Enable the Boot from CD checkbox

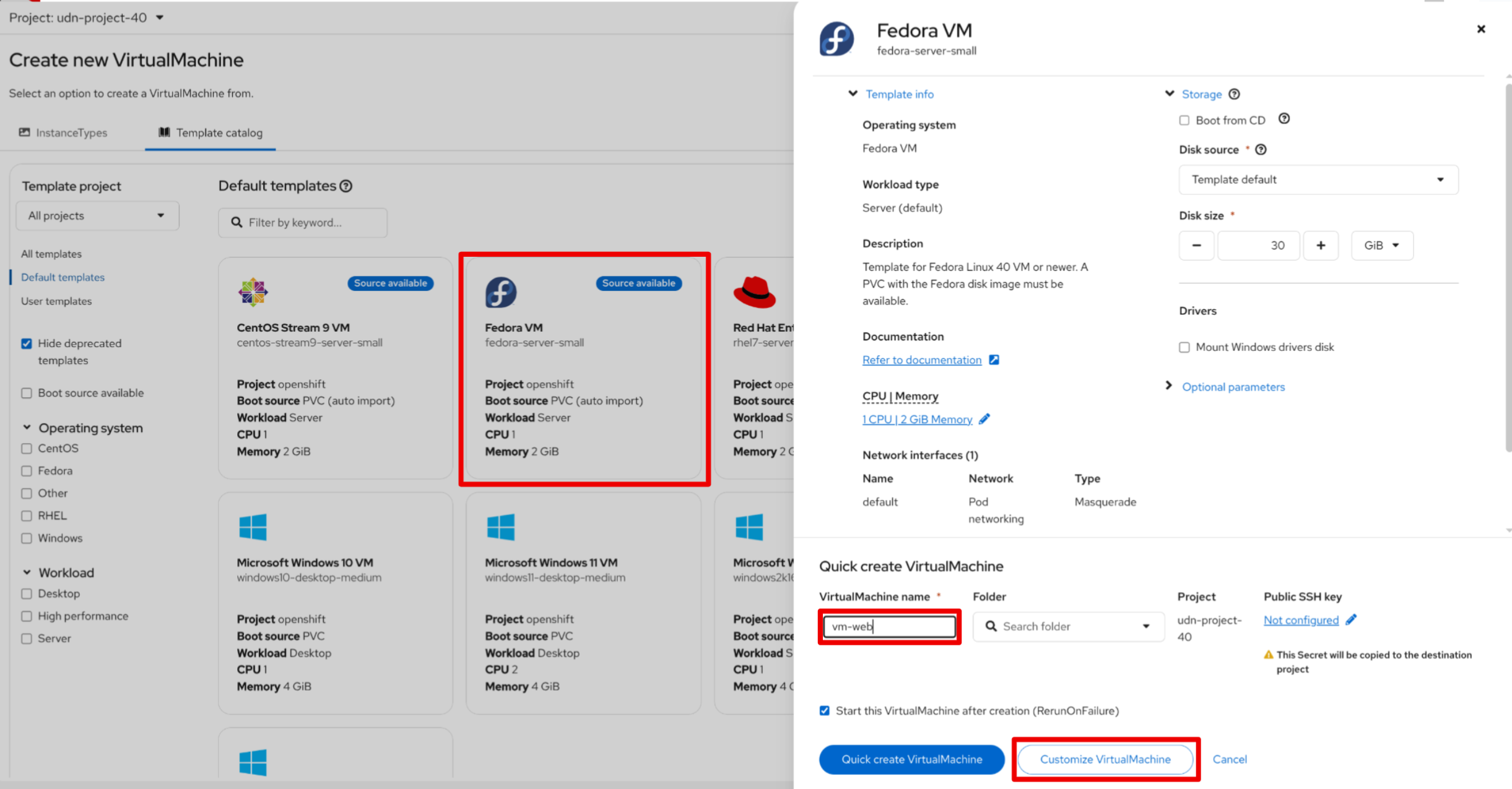point(1184,121)
